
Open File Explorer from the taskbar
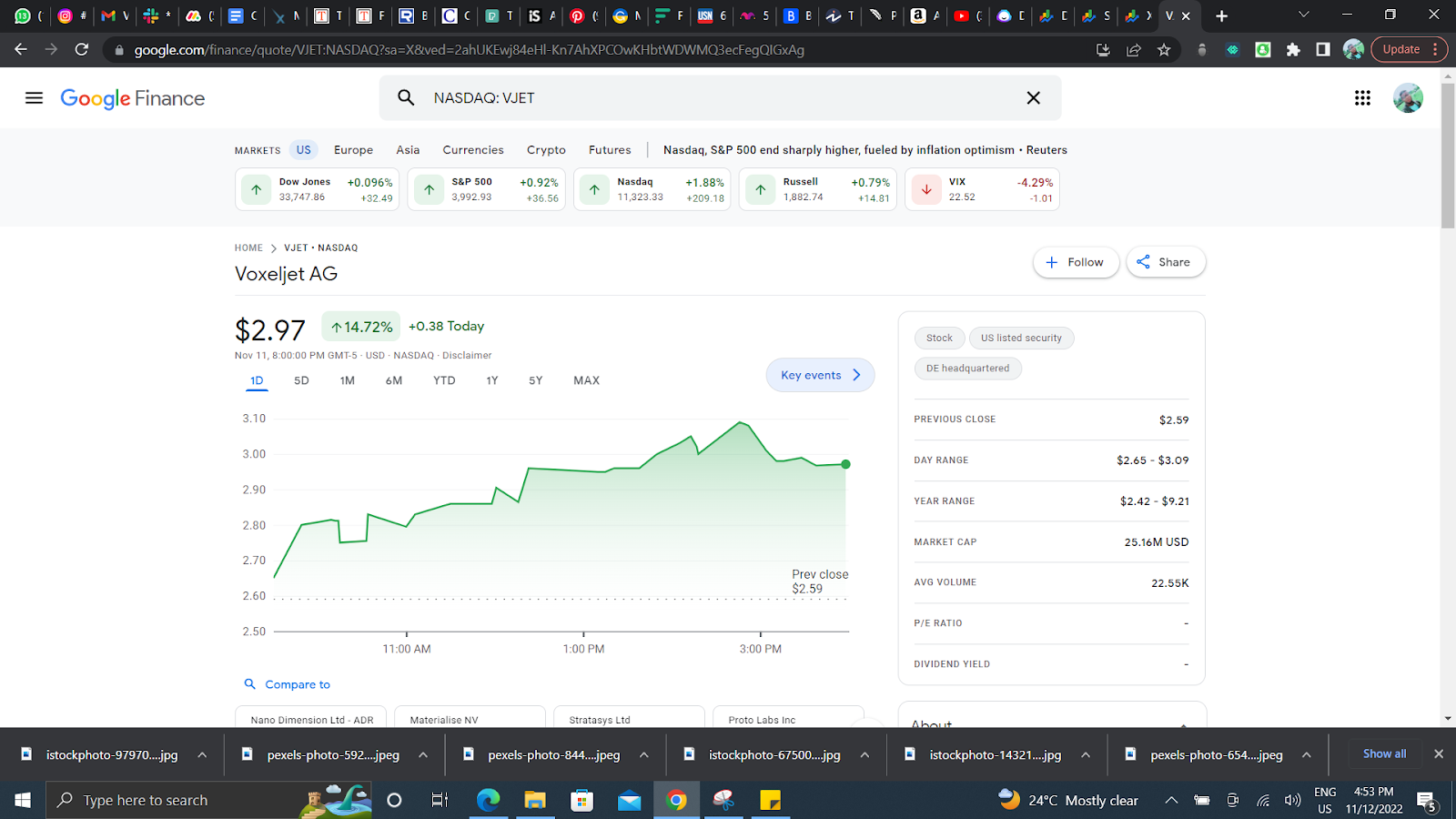click(x=534, y=800)
